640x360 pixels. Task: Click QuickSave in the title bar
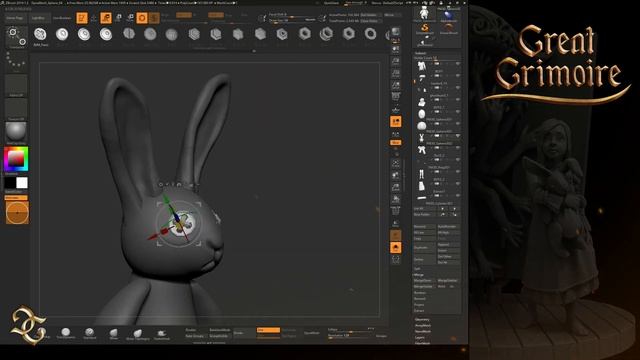pos(331,3)
